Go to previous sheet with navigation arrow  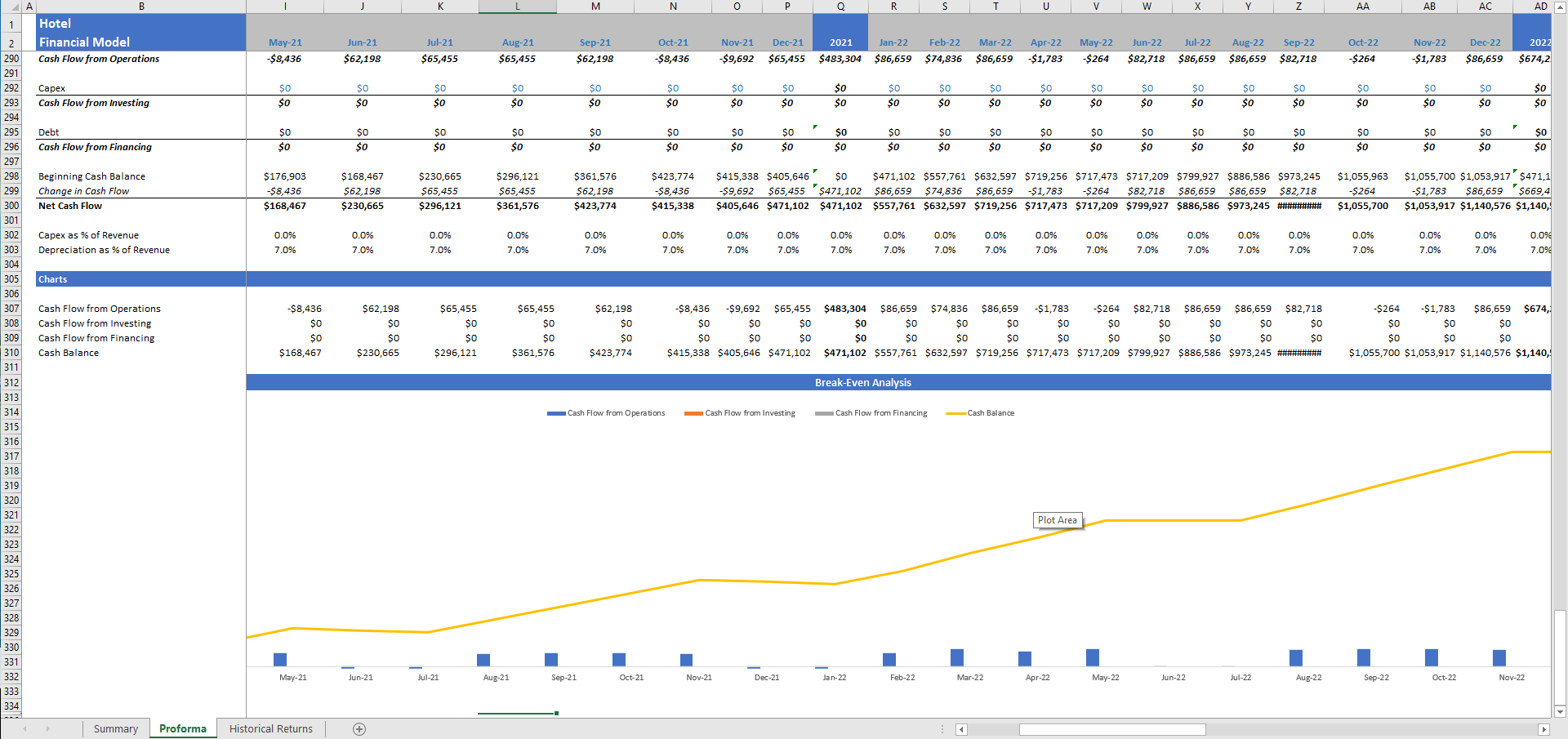(25, 728)
